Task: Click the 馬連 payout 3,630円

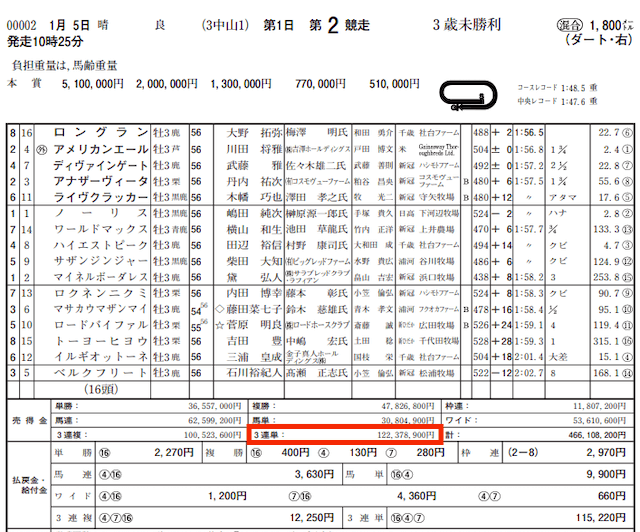Action: (x=314, y=474)
